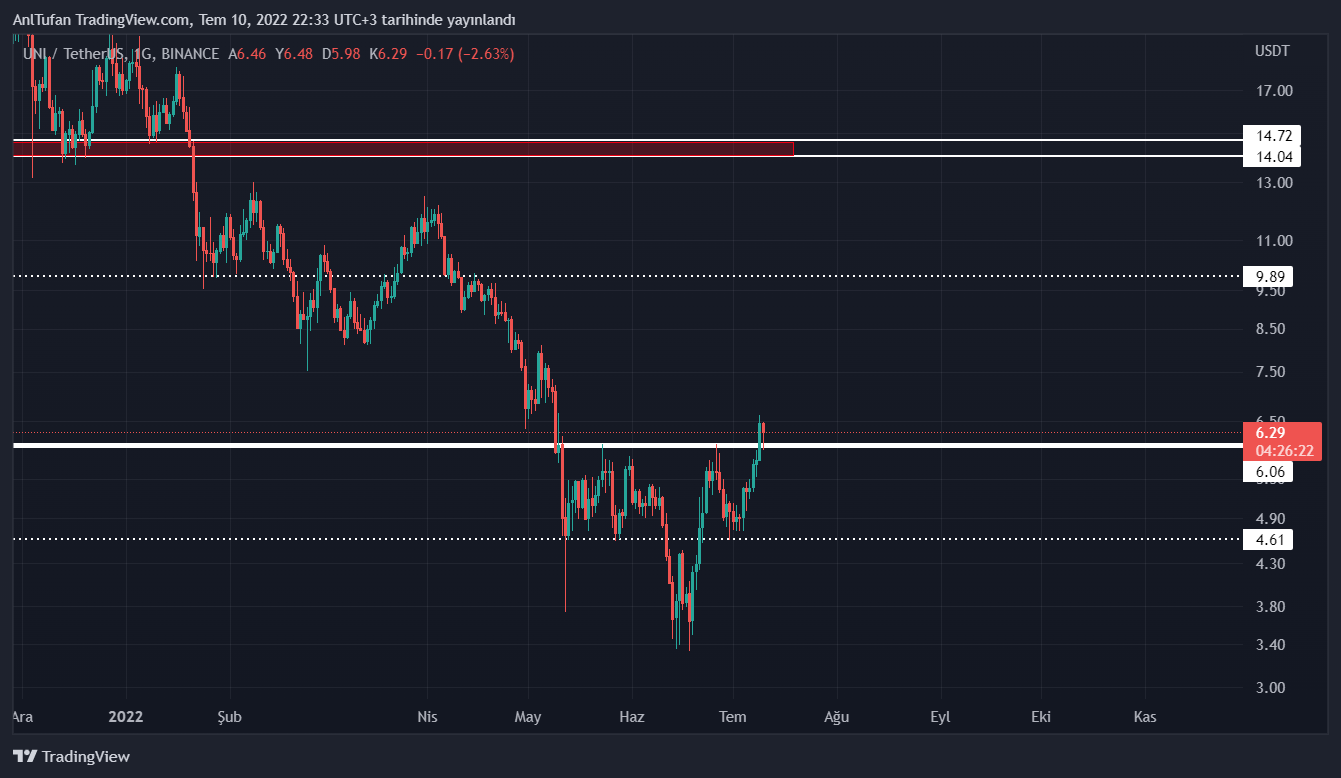Click the 2022 label on the time axis
The image size is (1341, 778).
[126, 716]
